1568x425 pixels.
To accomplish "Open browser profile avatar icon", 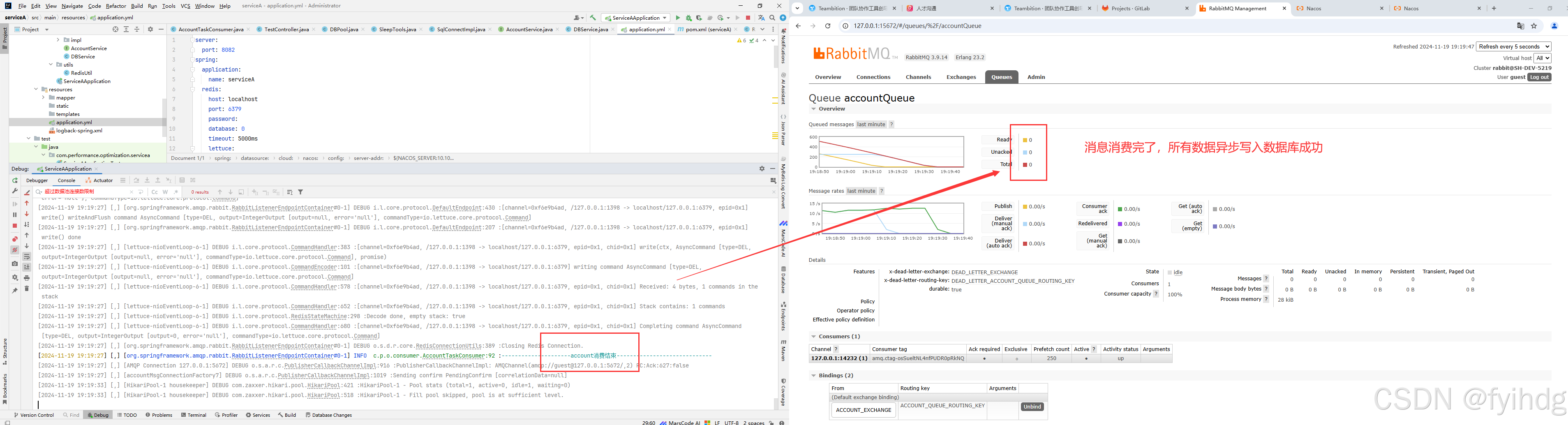I will (1554, 25).
